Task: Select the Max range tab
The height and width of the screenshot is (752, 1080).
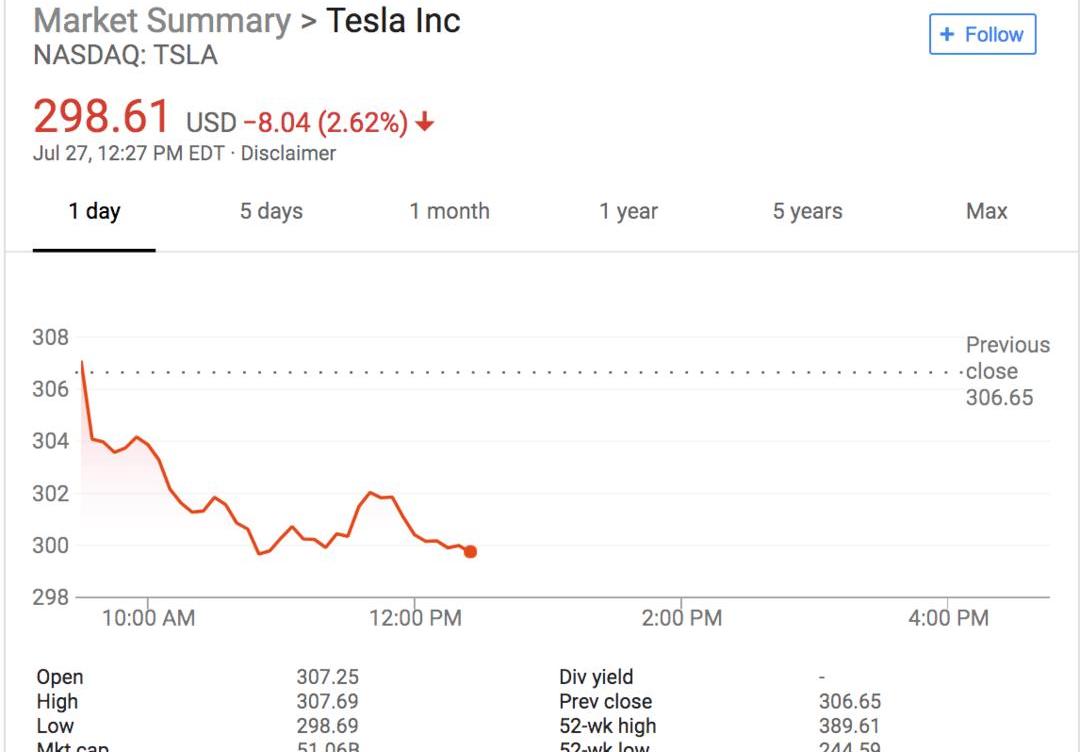Action: click(986, 212)
